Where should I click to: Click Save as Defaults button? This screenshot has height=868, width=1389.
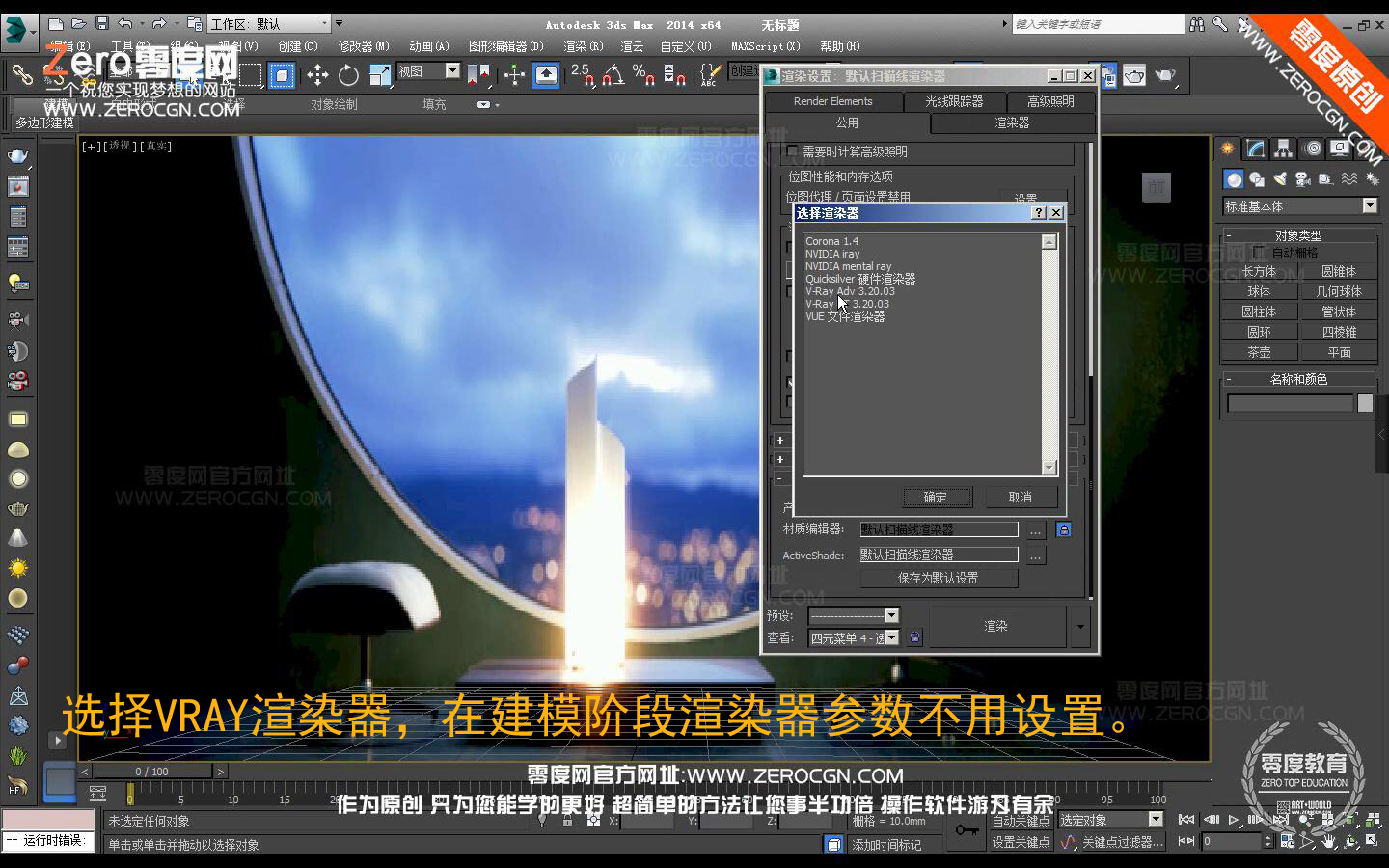[939, 578]
